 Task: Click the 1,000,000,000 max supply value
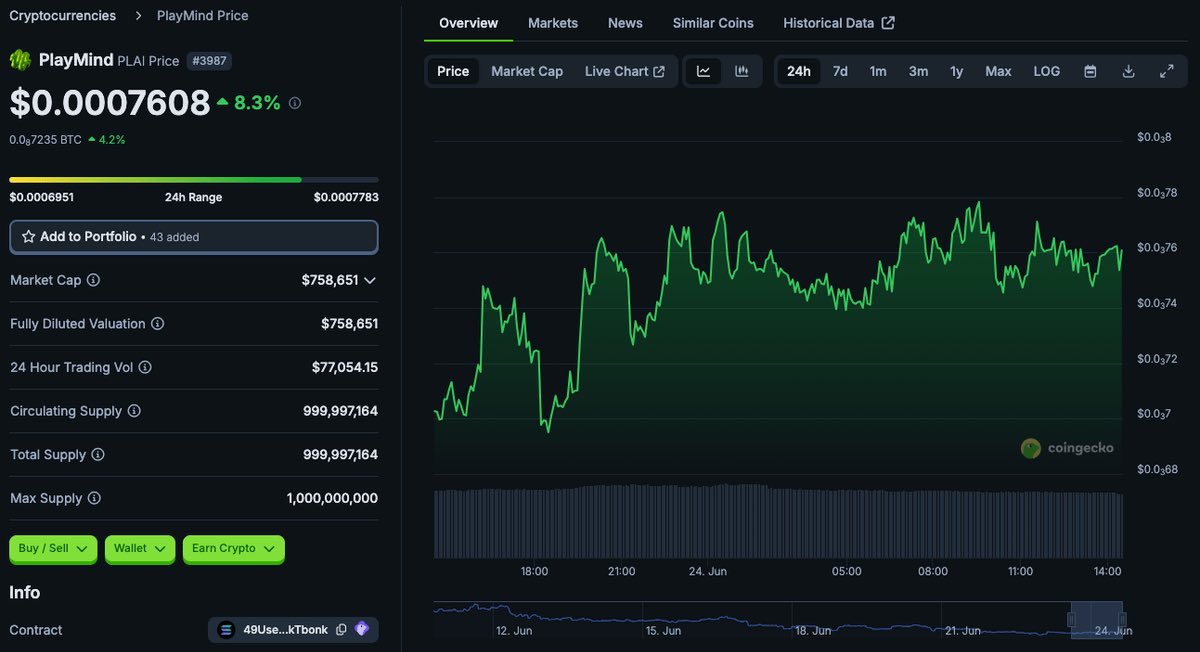point(332,498)
